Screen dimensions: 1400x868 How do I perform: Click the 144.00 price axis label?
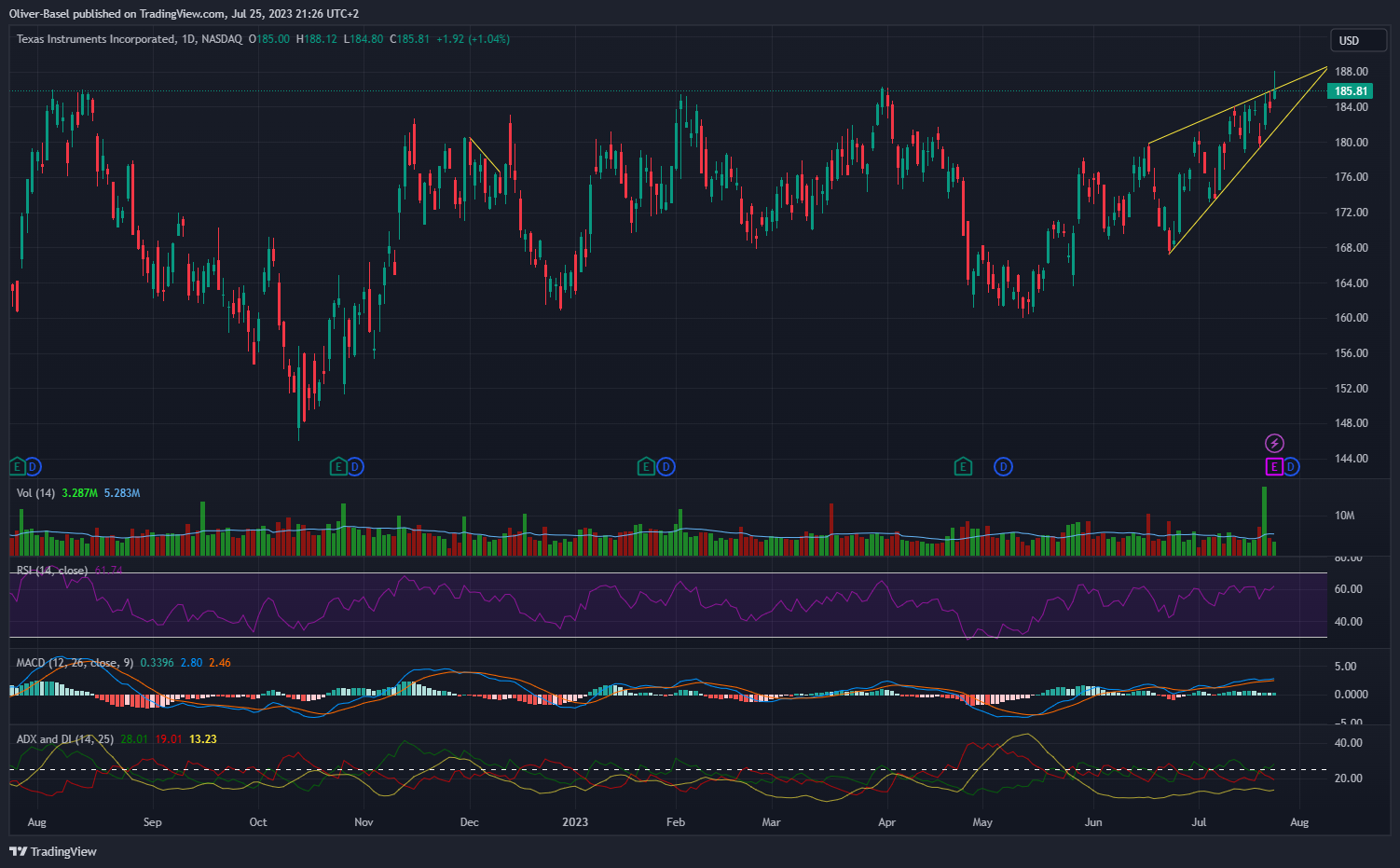tap(1351, 459)
